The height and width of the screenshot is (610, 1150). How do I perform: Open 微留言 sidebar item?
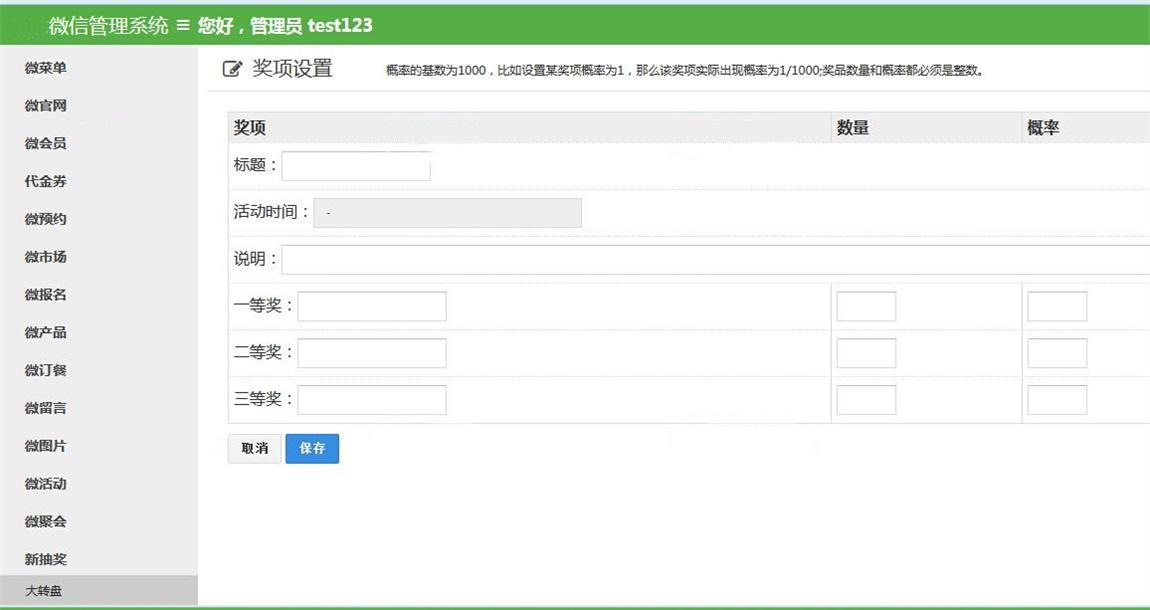coord(45,408)
